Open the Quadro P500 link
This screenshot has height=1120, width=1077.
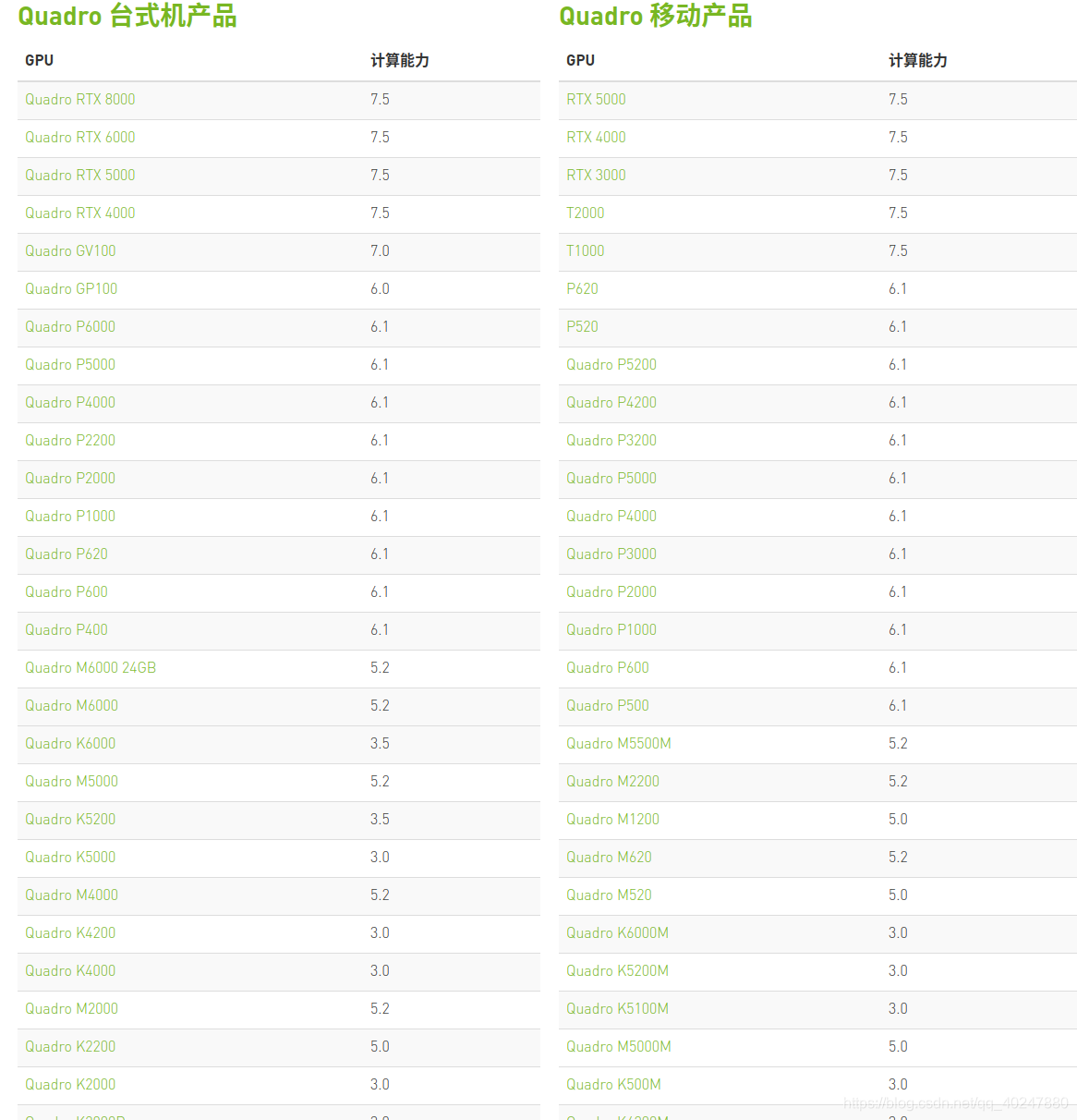[x=608, y=706]
